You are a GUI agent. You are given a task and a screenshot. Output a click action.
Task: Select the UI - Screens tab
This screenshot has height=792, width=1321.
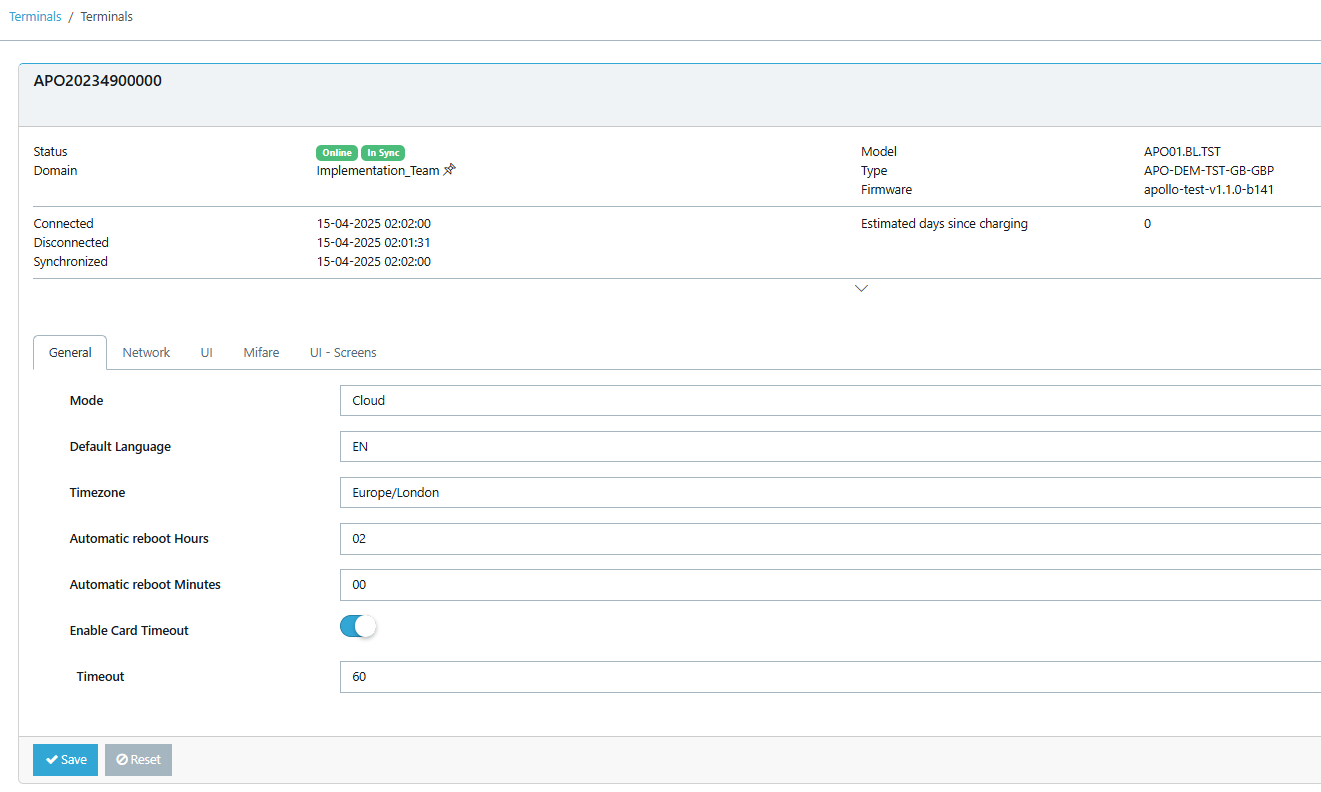point(343,352)
